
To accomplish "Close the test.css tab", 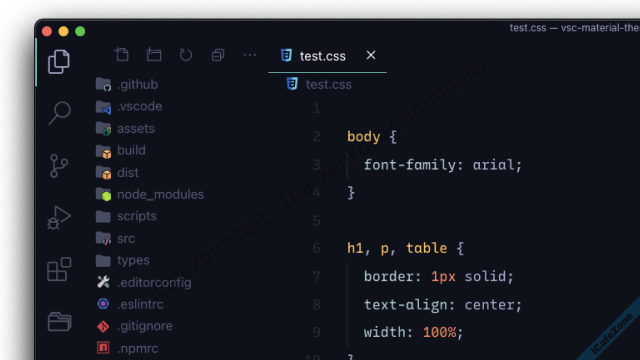I will click(x=371, y=55).
